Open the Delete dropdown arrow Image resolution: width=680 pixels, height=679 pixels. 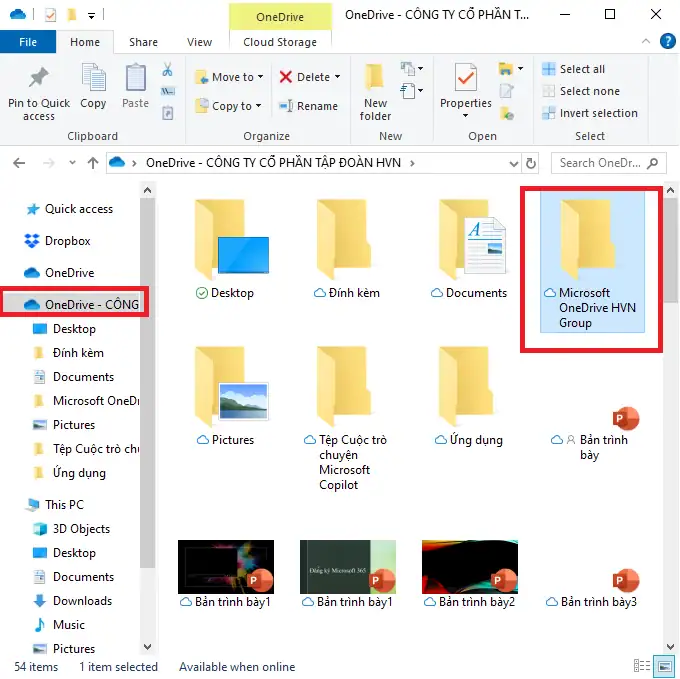[337, 77]
